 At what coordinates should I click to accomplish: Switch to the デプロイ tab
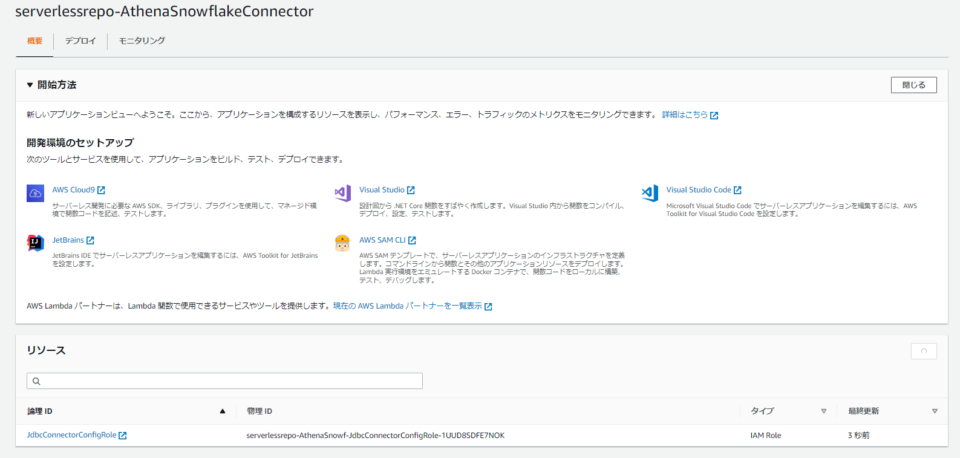(x=81, y=41)
